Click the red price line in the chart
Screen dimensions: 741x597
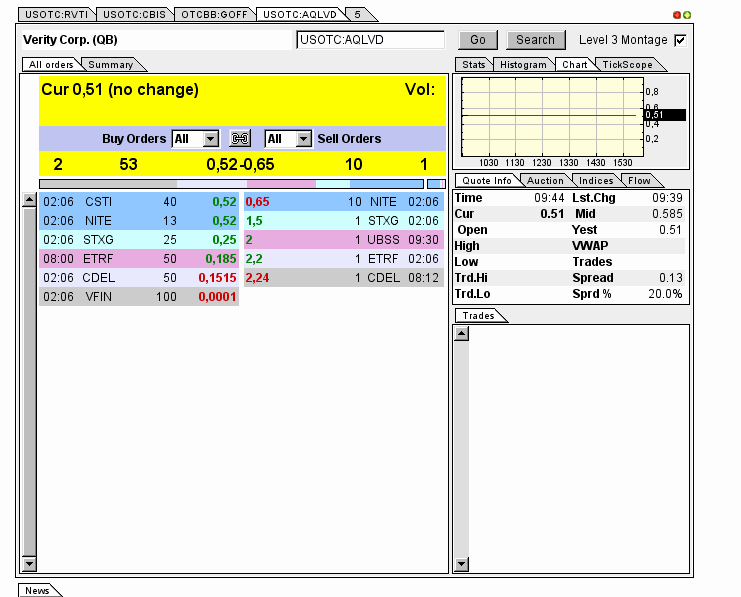point(549,115)
